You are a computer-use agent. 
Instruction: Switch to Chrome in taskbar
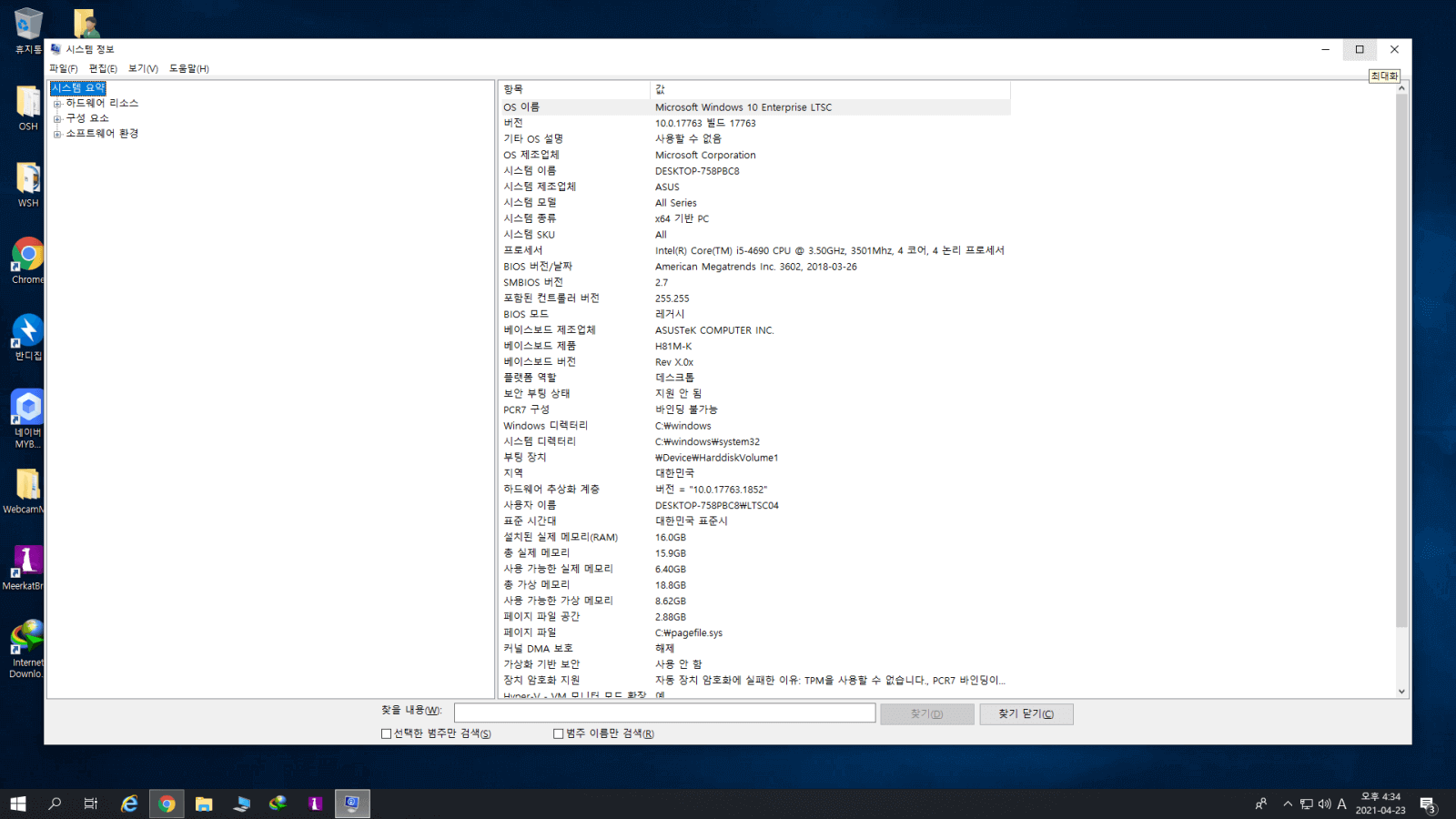tap(167, 804)
